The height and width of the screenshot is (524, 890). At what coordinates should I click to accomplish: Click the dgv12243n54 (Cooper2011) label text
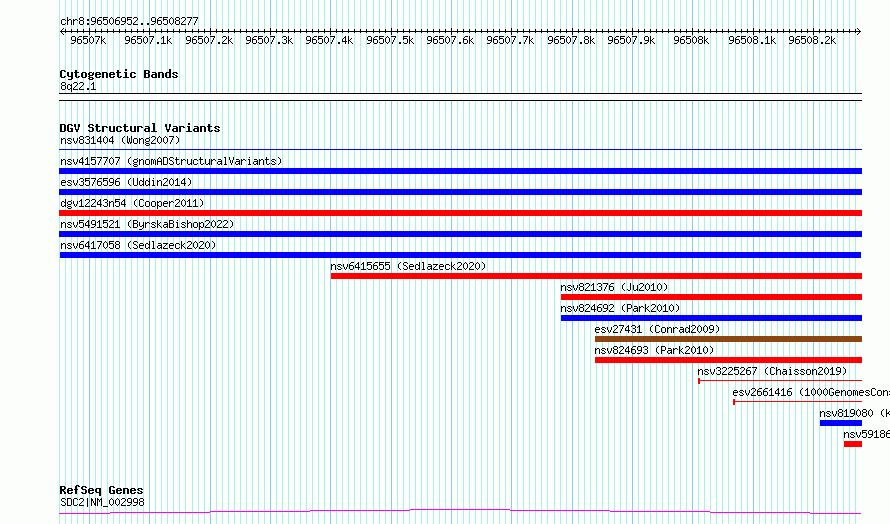click(x=132, y=203)
